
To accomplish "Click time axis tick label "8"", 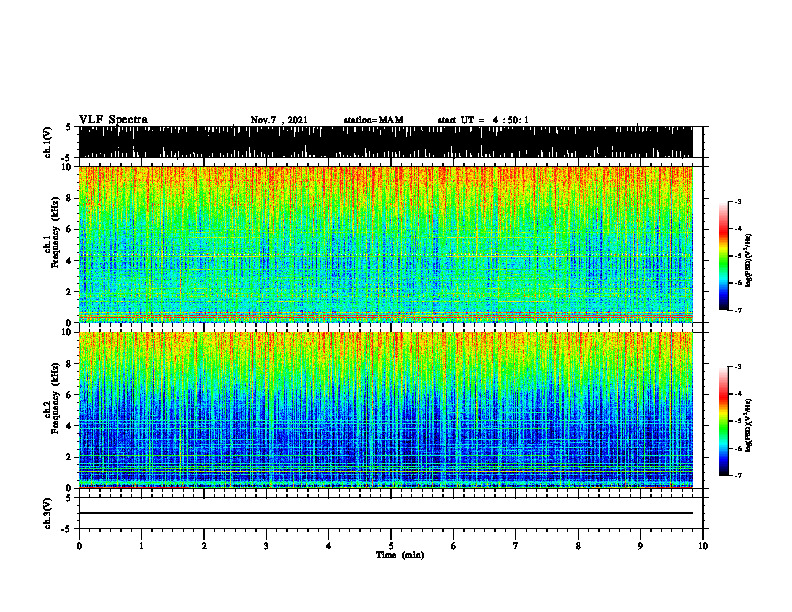I will pyautogui.click(x=578, y=546).
